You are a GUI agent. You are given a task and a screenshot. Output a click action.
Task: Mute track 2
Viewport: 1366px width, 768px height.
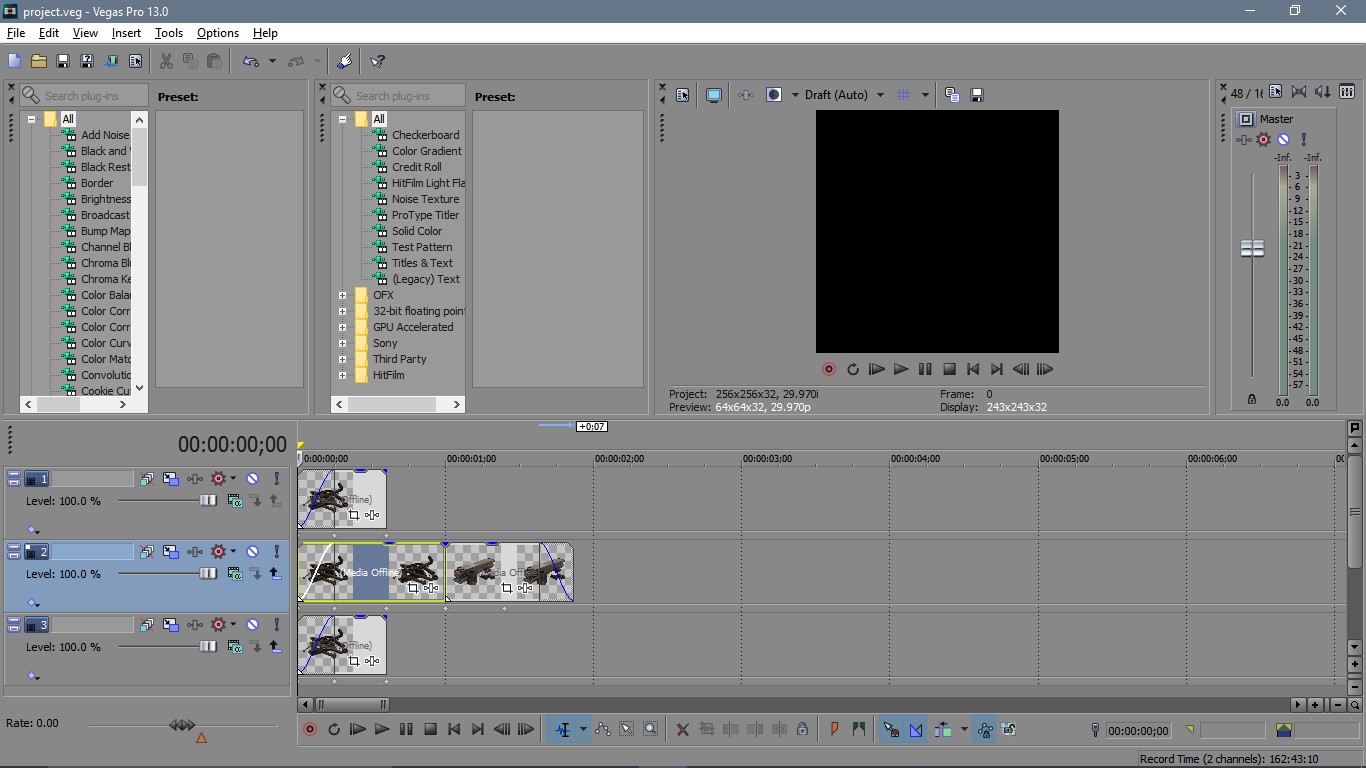tap(253, 551)
